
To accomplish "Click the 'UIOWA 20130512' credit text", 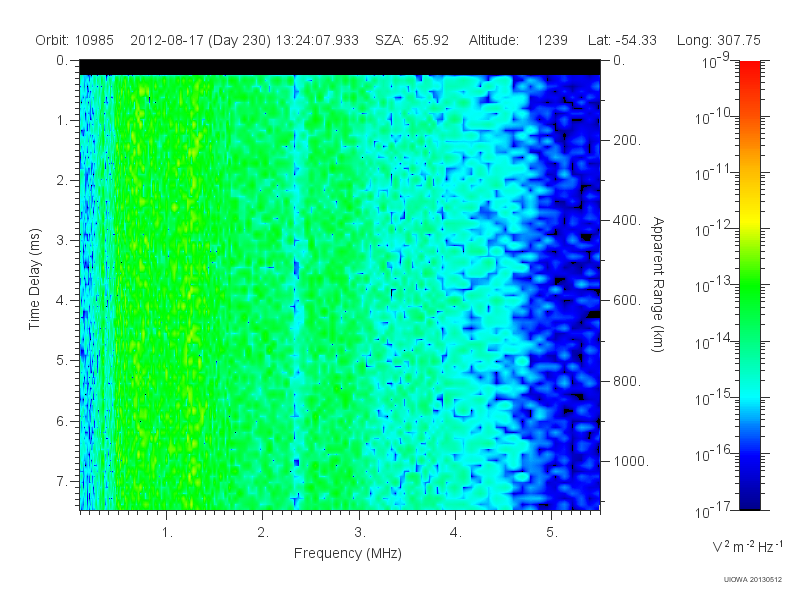I will pos(753,579).
